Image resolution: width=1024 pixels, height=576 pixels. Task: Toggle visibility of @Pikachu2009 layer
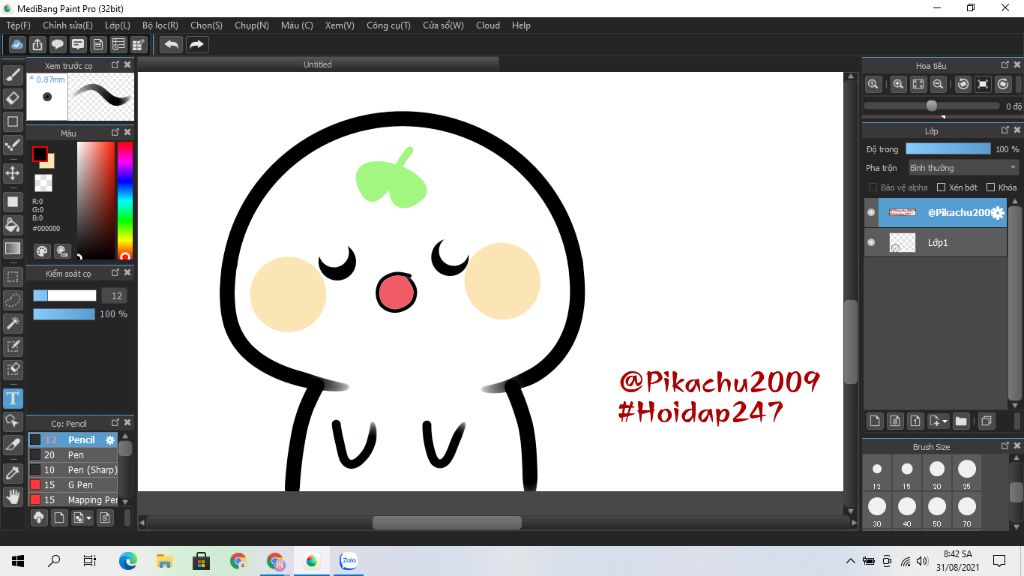[871, 212]
